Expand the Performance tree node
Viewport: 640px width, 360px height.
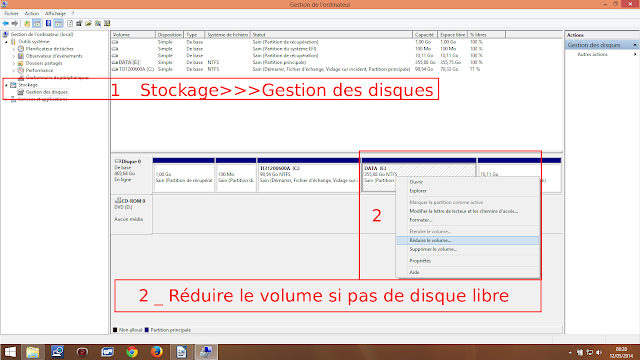coord(14,71)
